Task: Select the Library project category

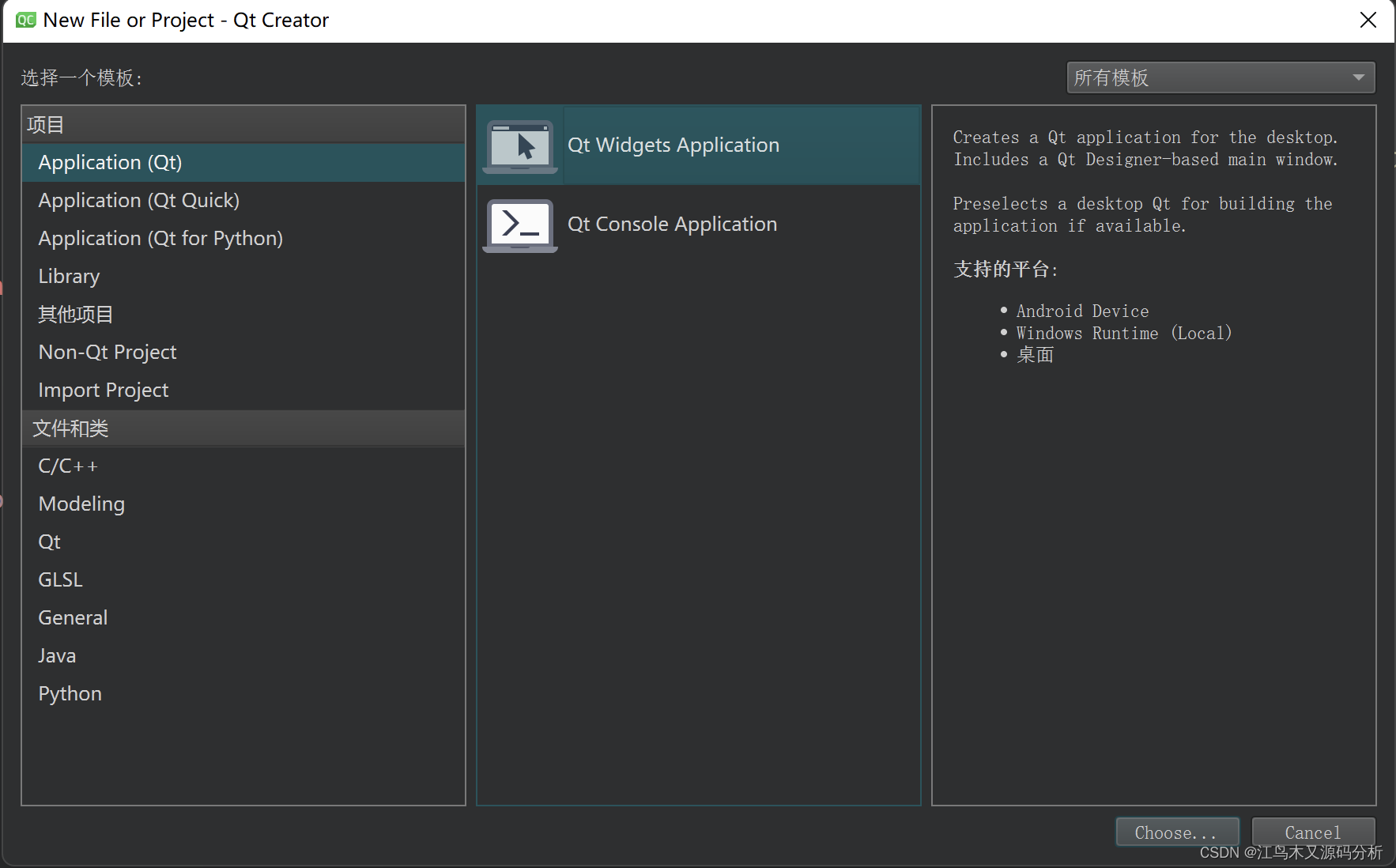Action: coord(243,277)
